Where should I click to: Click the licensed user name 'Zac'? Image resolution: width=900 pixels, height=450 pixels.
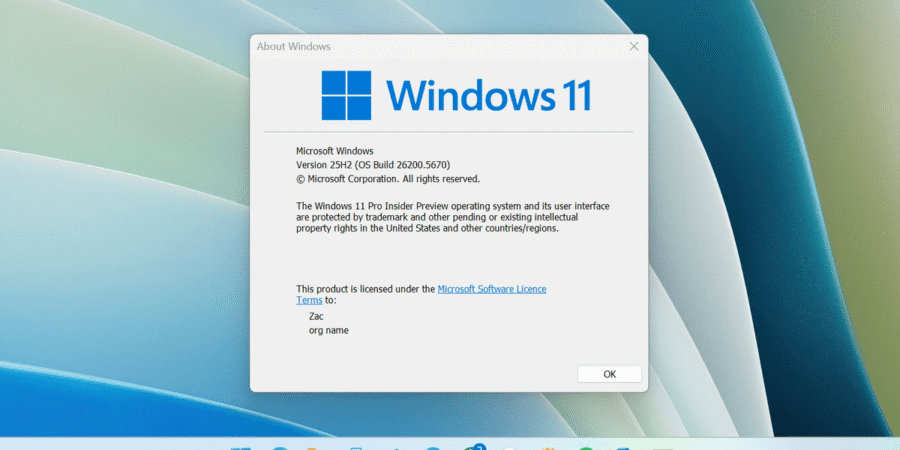(x=316, y=316)
